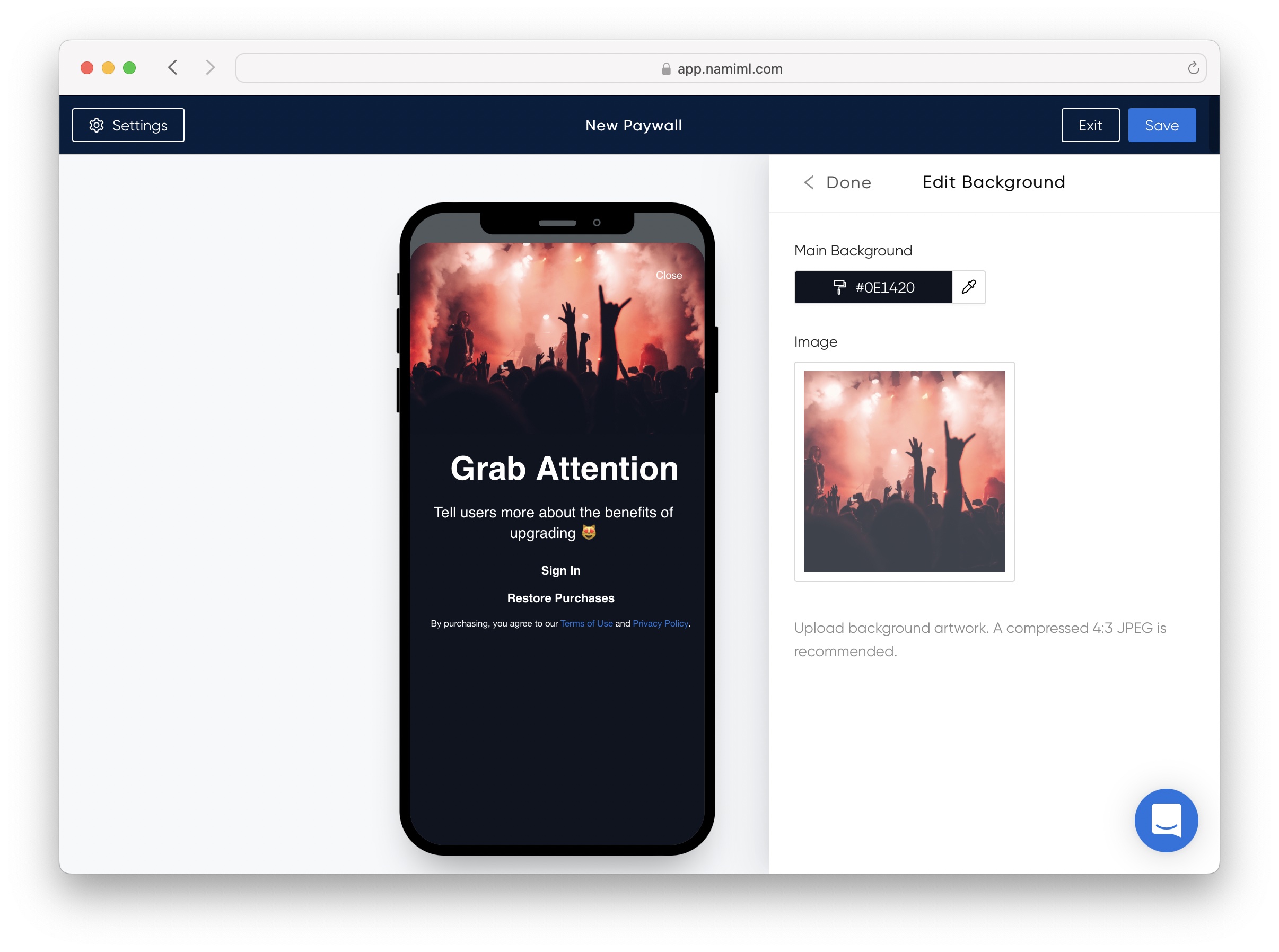Click Close on phone preview
The image size is (1279, 952).
pos(669,276)
